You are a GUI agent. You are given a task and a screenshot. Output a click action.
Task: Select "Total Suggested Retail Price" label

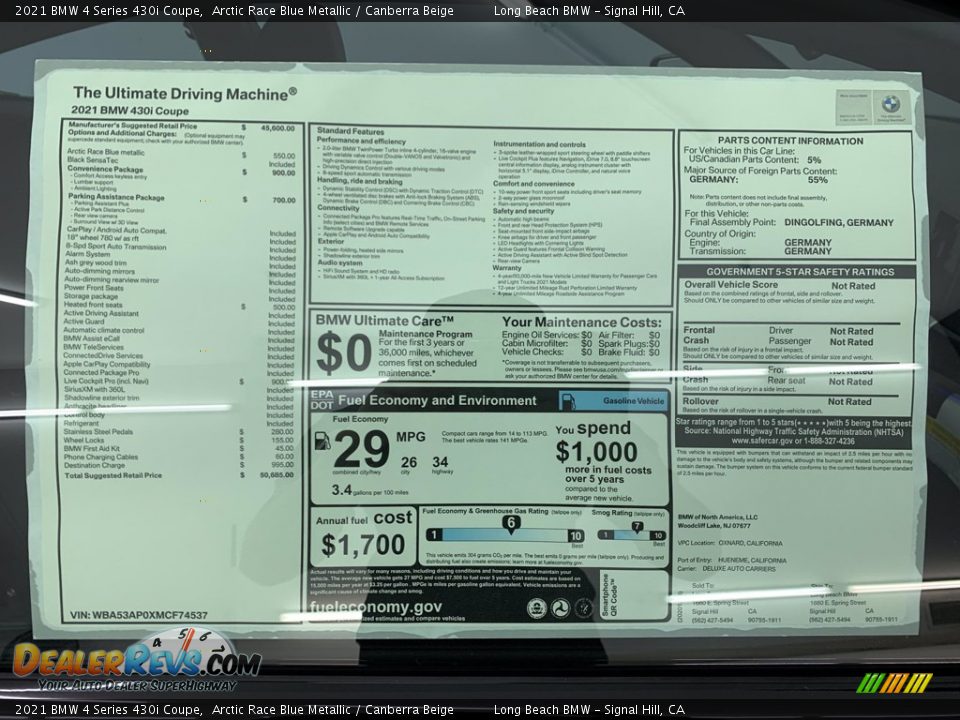(x=113, y=475)
